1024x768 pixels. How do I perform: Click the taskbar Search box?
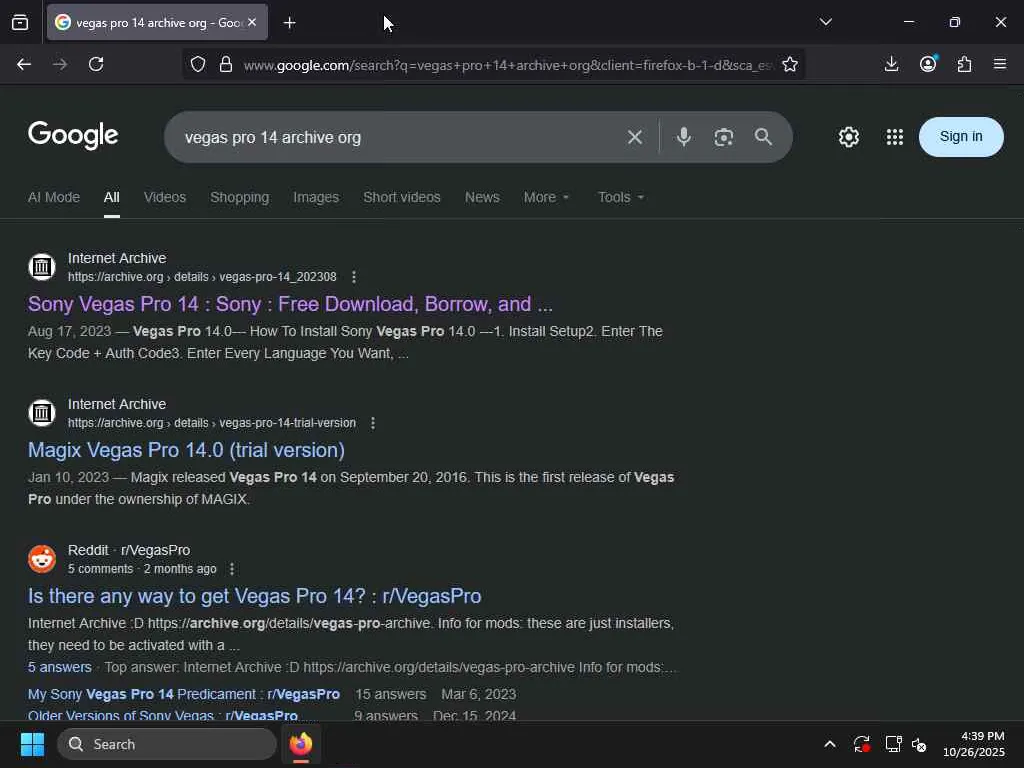(167, 744)
